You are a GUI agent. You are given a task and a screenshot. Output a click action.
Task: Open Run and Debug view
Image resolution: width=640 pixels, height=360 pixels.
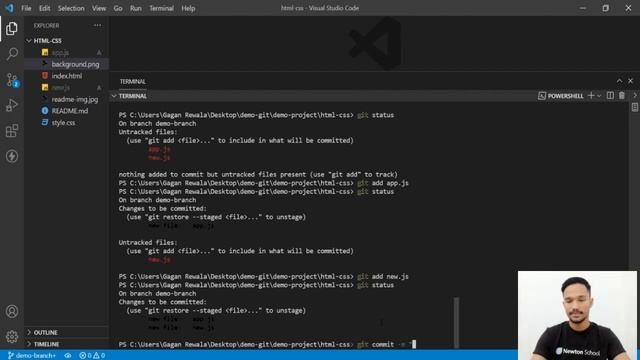pos(12,105)
